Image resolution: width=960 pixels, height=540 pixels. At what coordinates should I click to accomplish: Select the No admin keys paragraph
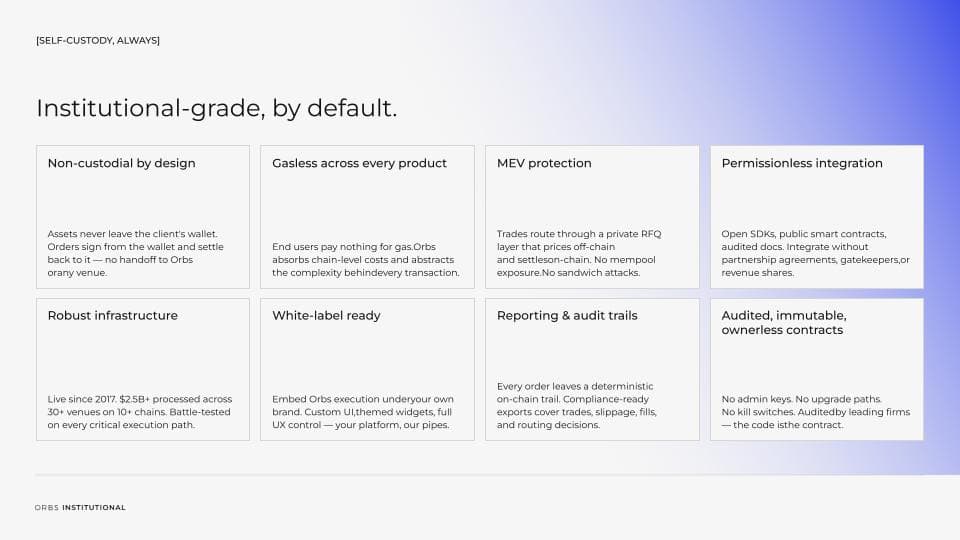point(816,412)
